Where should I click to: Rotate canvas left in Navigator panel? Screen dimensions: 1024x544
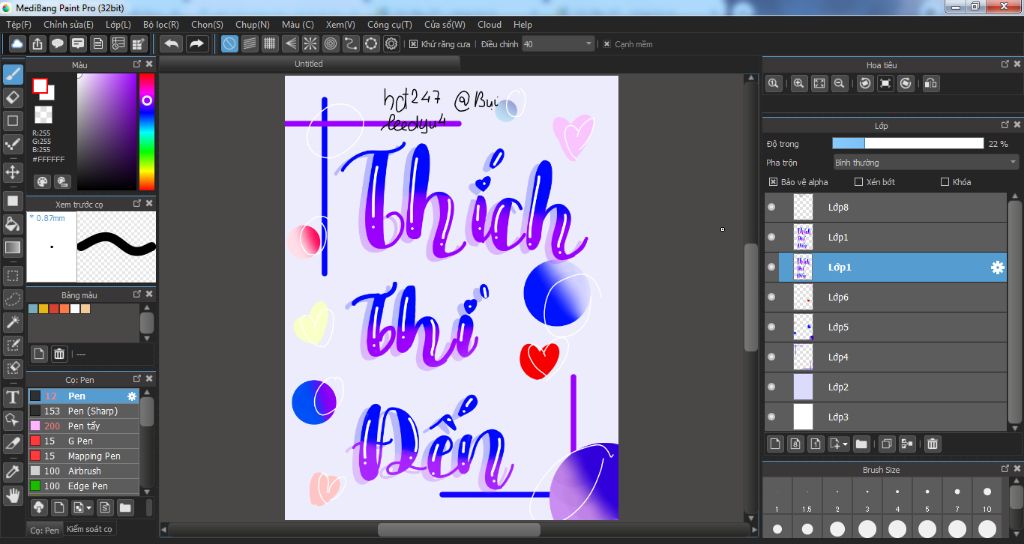pos(865,84)
